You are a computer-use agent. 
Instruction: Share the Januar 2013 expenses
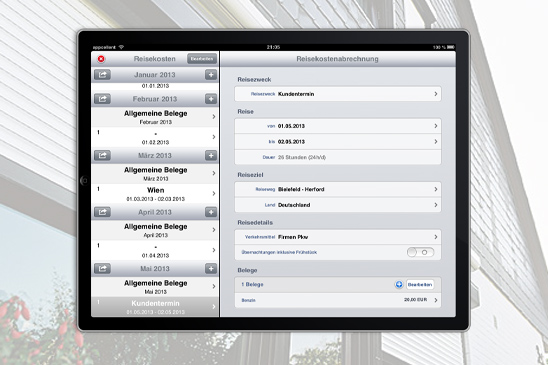coord(102,75)
